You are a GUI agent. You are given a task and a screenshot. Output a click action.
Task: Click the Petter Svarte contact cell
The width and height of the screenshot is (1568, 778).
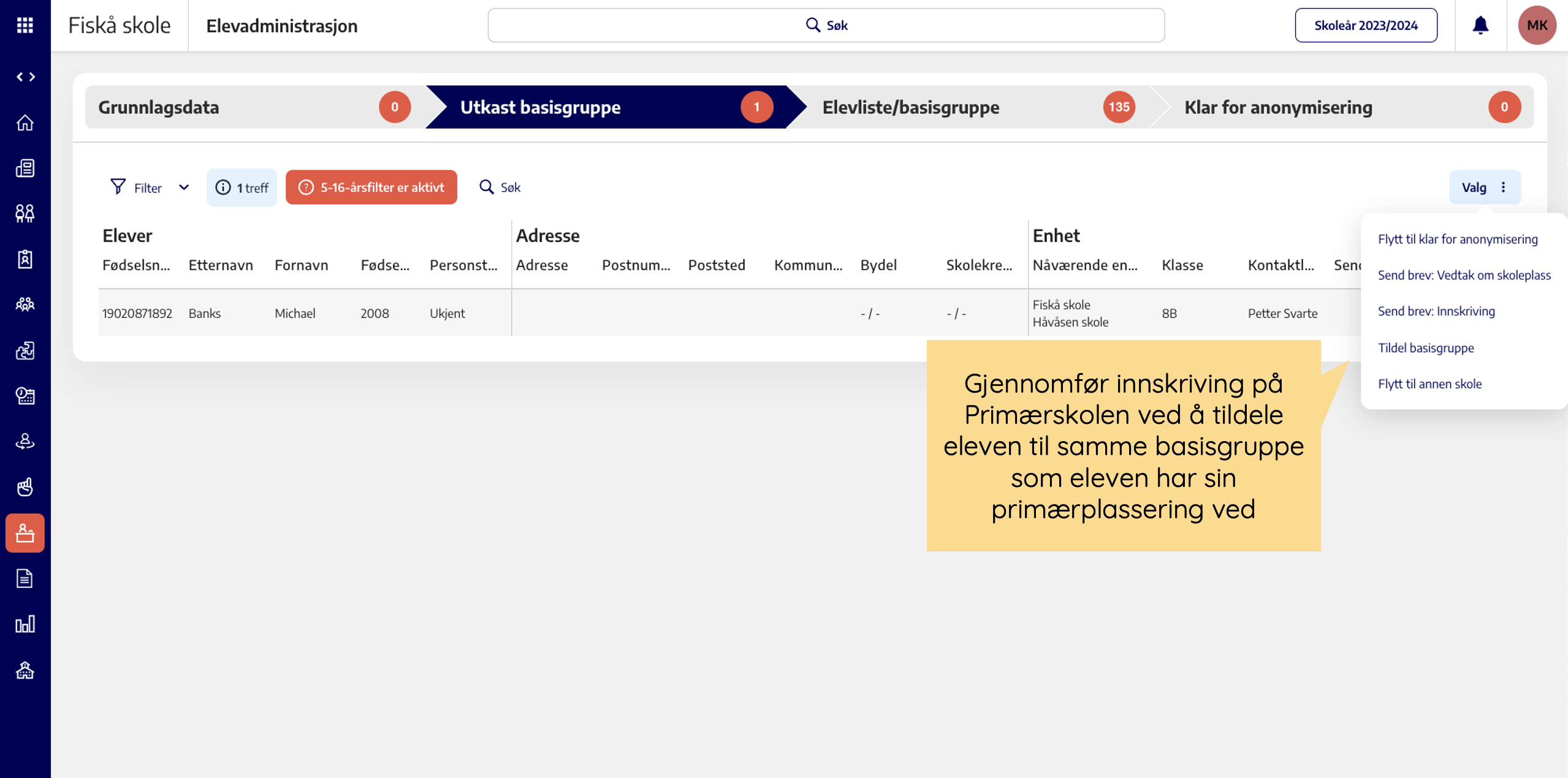point(1282,314)
